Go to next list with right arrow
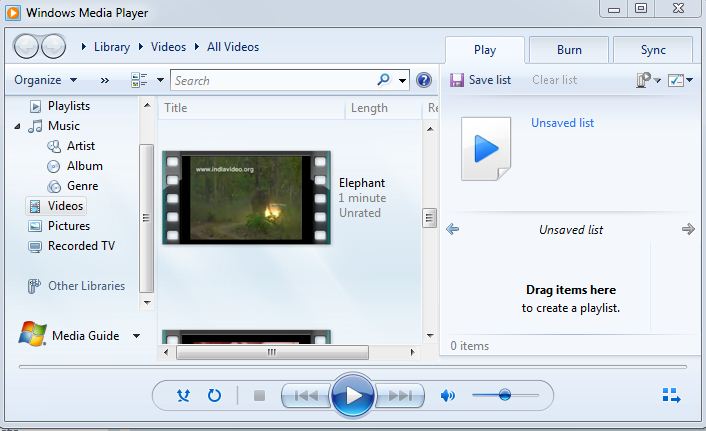The image size is (706, 431). 688,229
